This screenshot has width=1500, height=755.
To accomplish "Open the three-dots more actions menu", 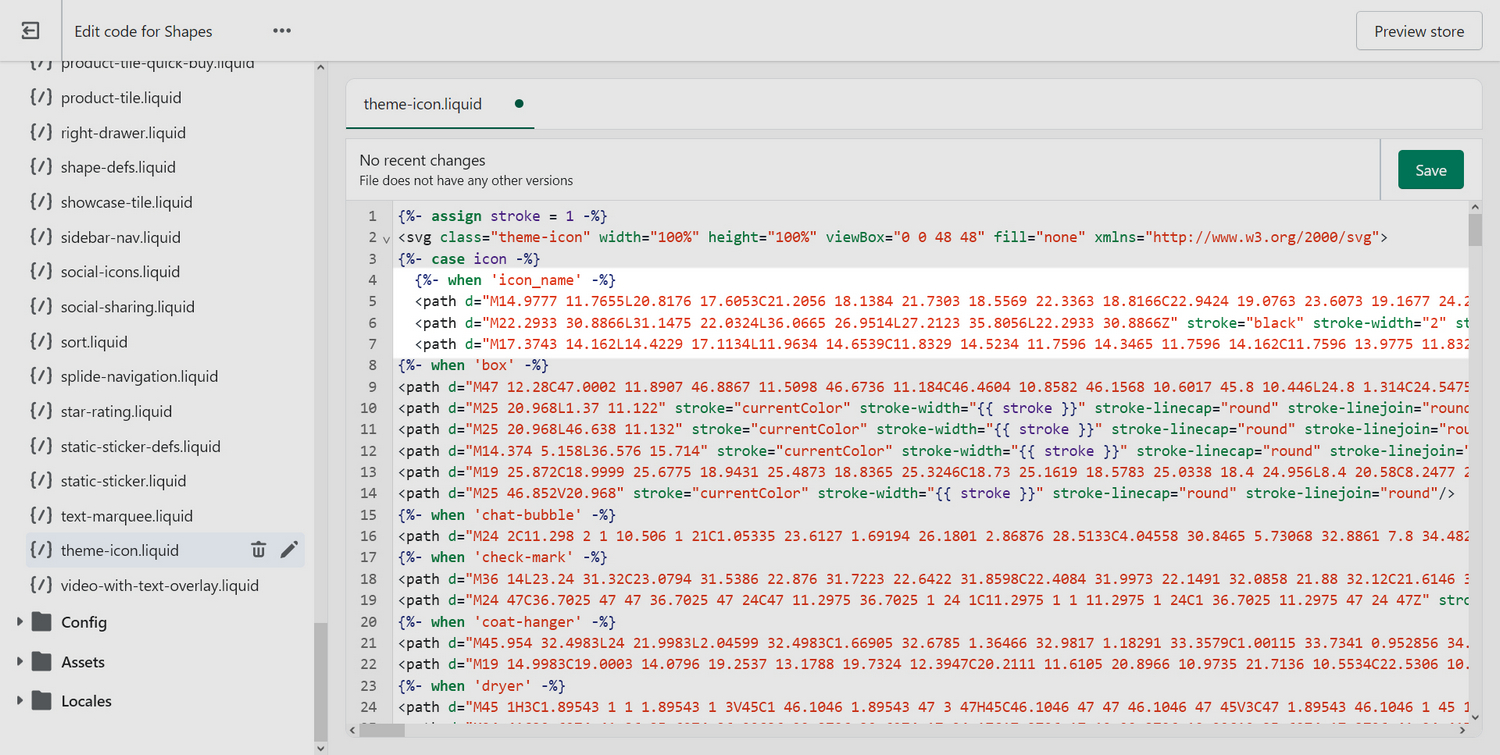I will pyautogui.click(x=282, y=31).
